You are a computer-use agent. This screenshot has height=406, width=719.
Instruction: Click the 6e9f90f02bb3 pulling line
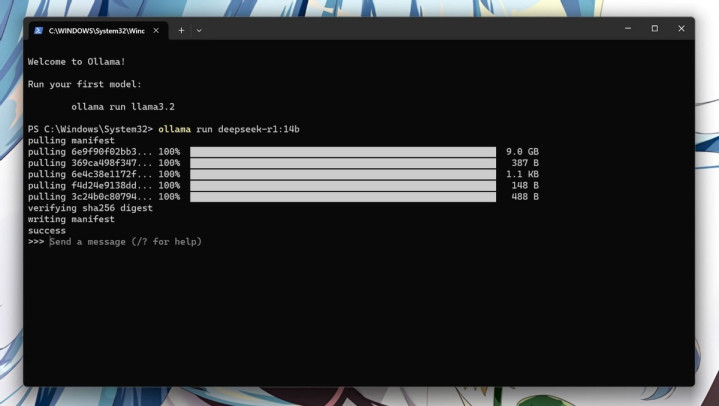[x=283, y=152]
